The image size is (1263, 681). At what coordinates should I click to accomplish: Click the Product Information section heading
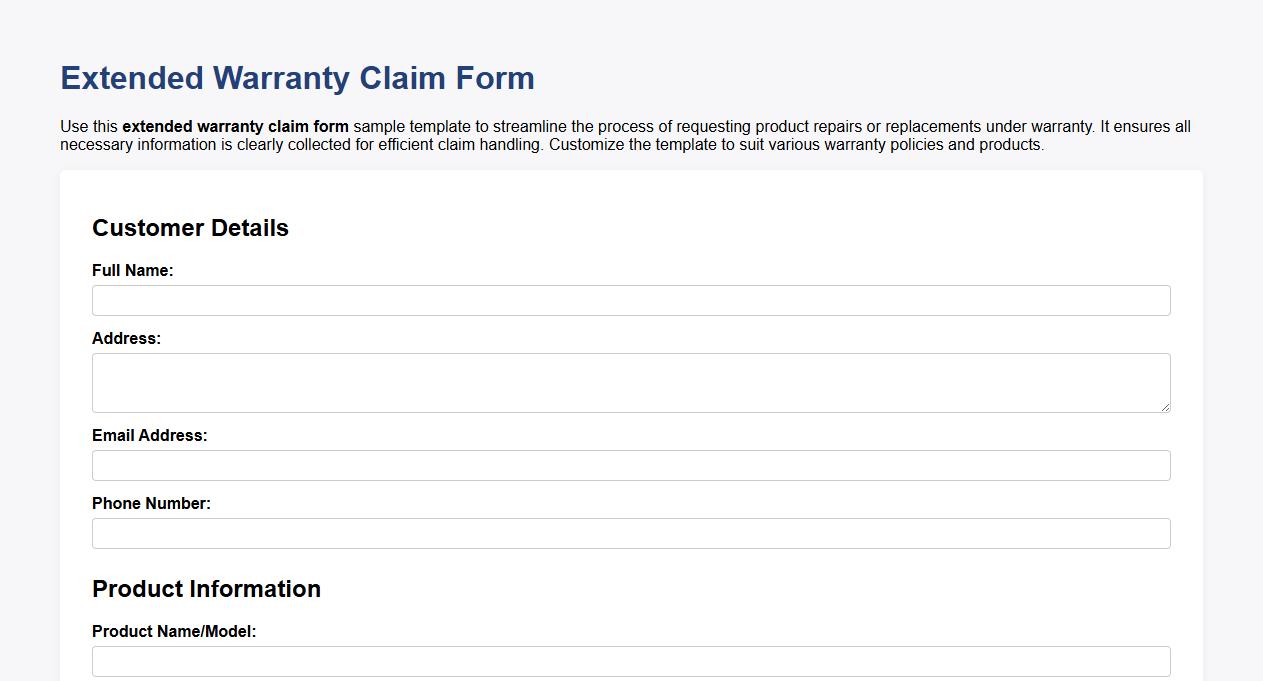pyautogui.click(x=206, y=589)
